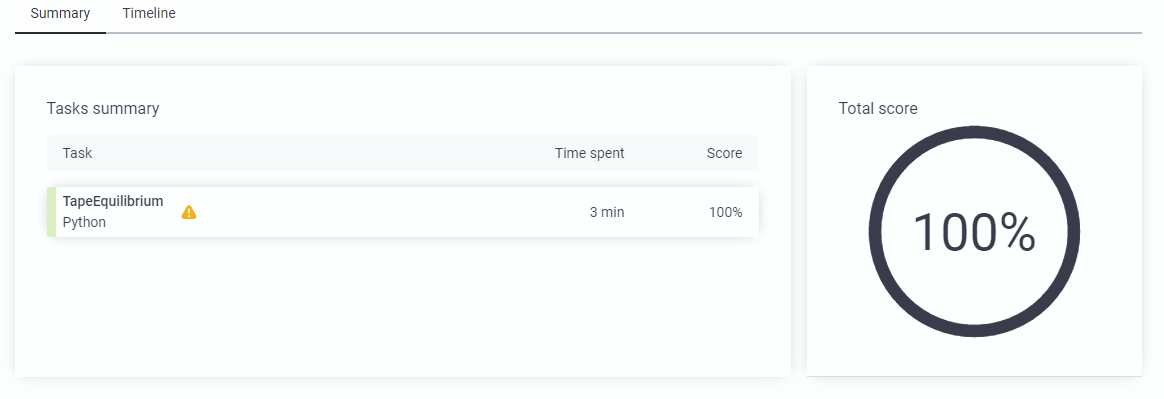Click the Time spent column header
Screen dimensions: 1164x399
point(589,153)
